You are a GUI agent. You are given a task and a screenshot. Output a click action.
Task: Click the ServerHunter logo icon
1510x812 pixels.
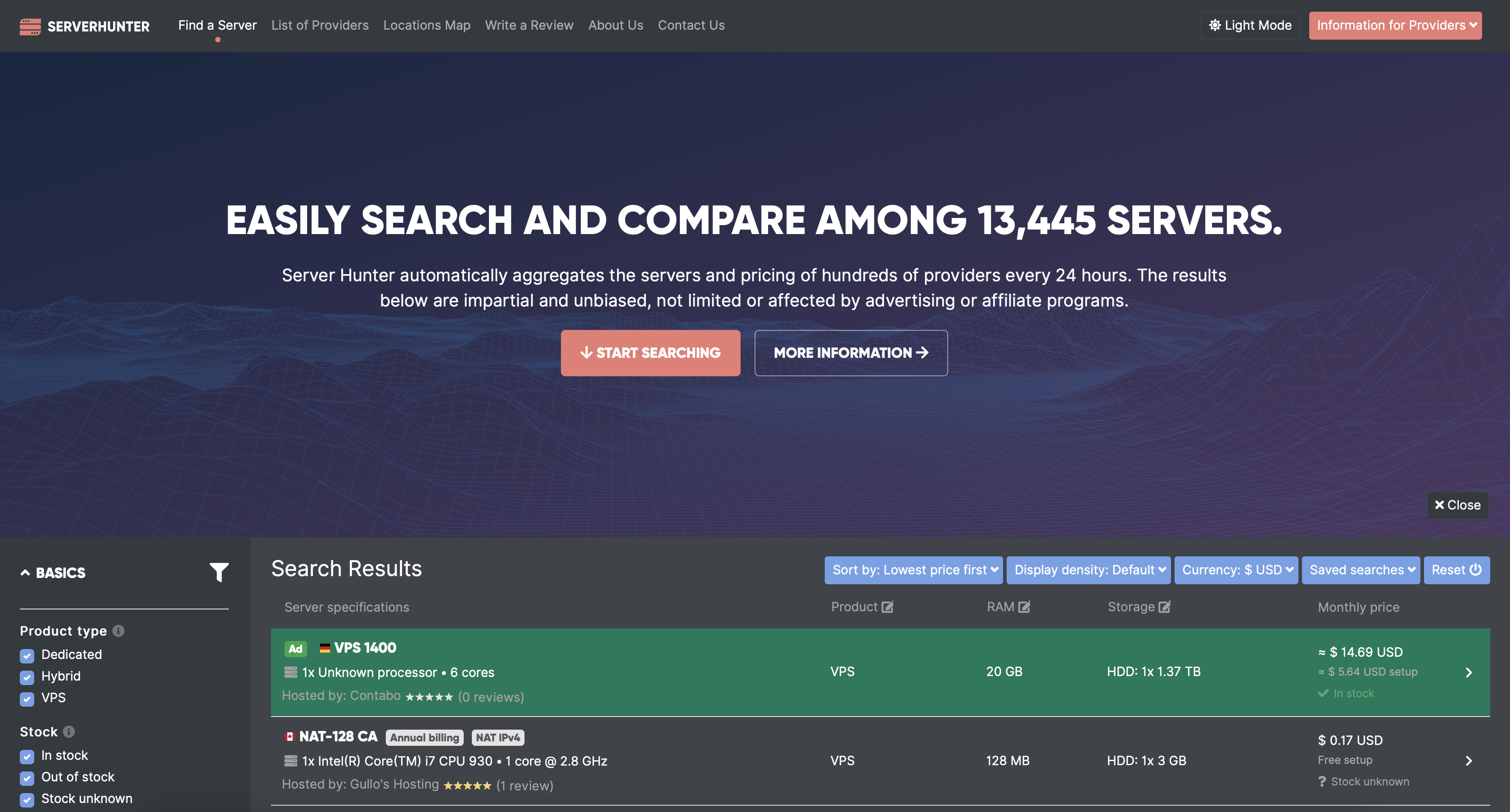[30, 27]
